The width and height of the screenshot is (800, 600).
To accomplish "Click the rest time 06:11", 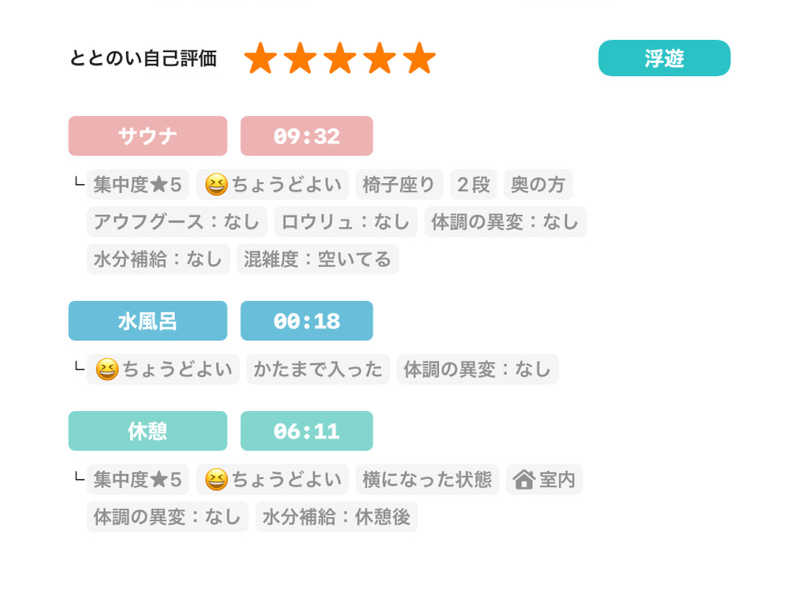I will (x=306, y=431).
